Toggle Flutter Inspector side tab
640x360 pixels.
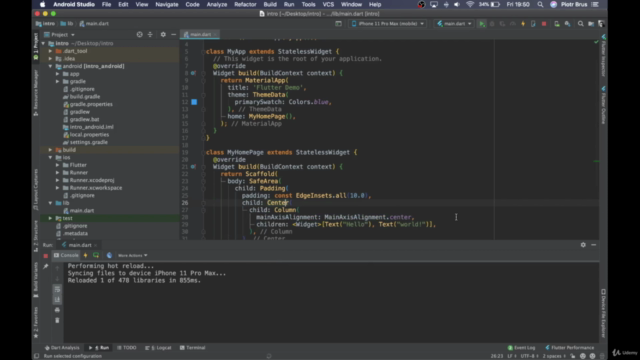(603, 55)
